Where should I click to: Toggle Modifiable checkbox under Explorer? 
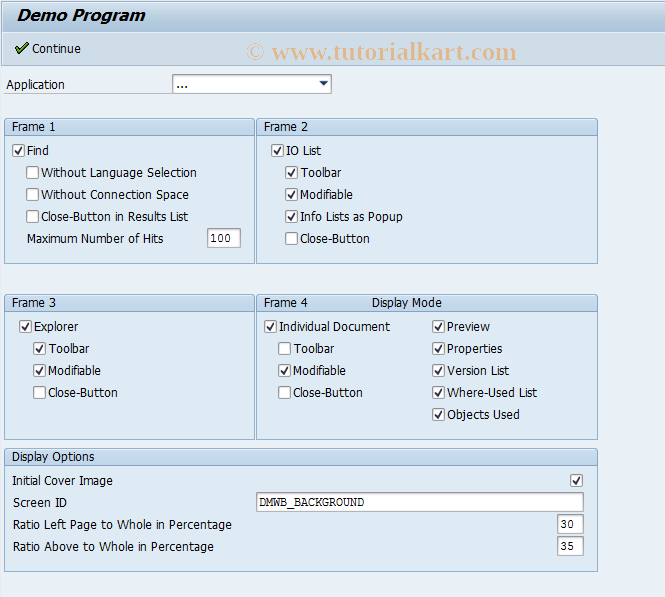(x=39, y=371)
